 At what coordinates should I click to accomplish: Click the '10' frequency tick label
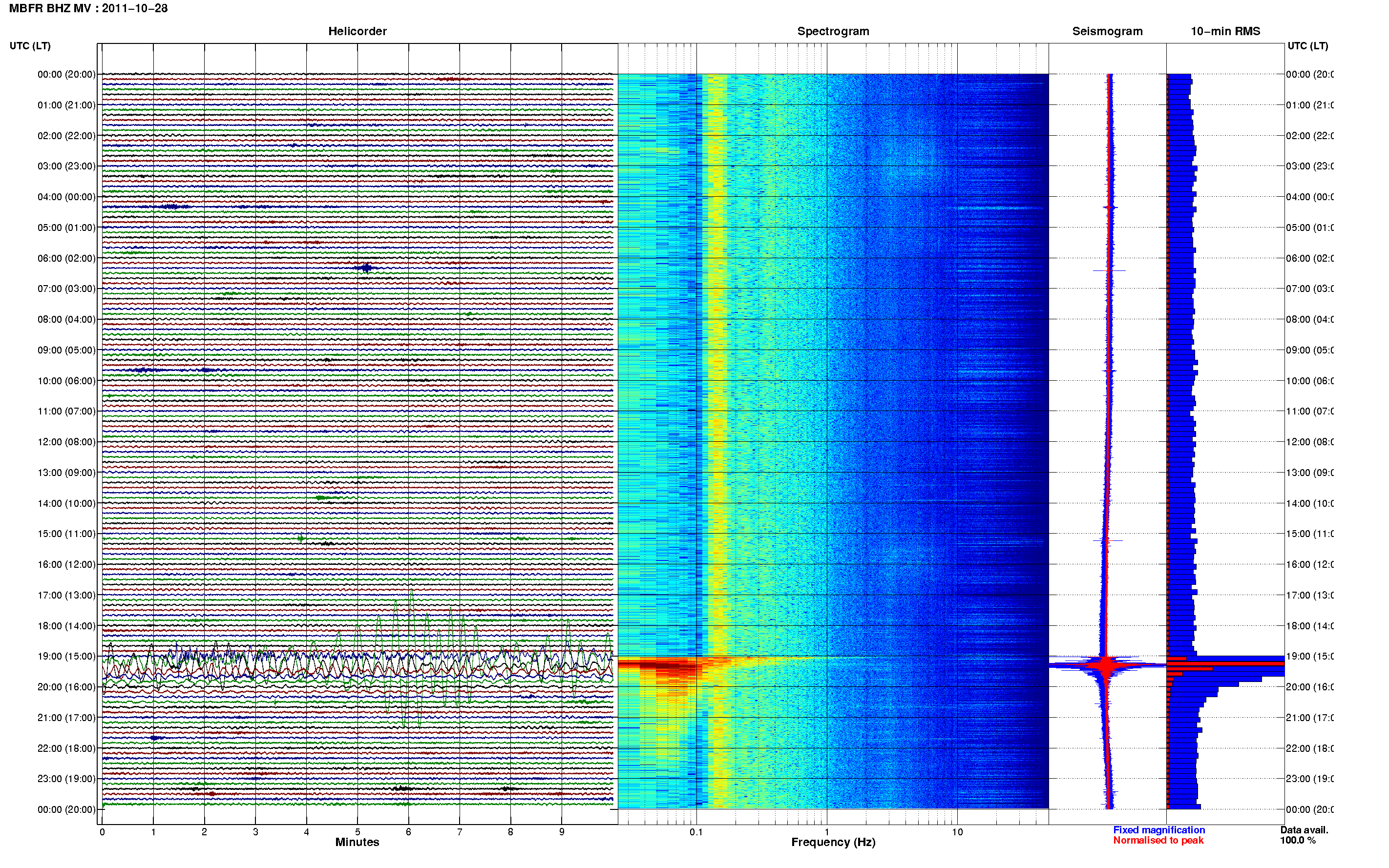[x=957, y=832]
